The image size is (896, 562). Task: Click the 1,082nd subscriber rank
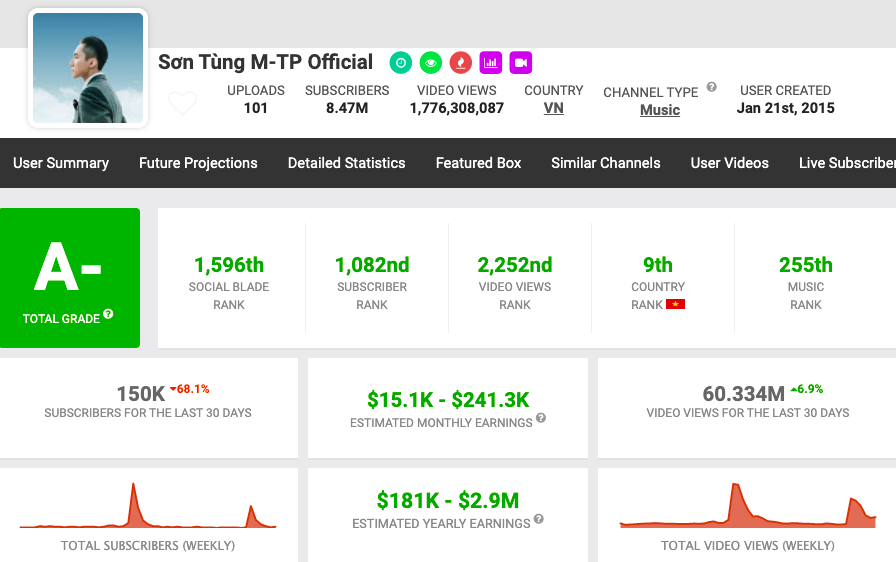[x=372, y=265]
